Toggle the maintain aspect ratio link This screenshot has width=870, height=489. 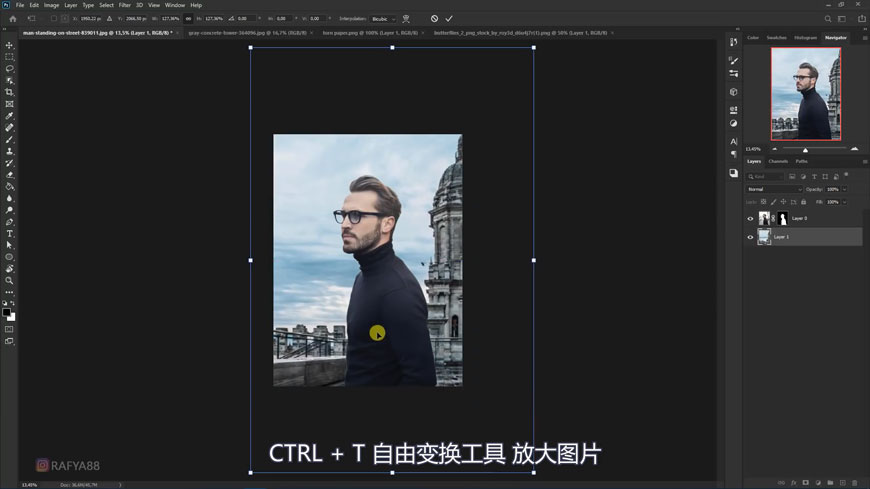(188, 19)
